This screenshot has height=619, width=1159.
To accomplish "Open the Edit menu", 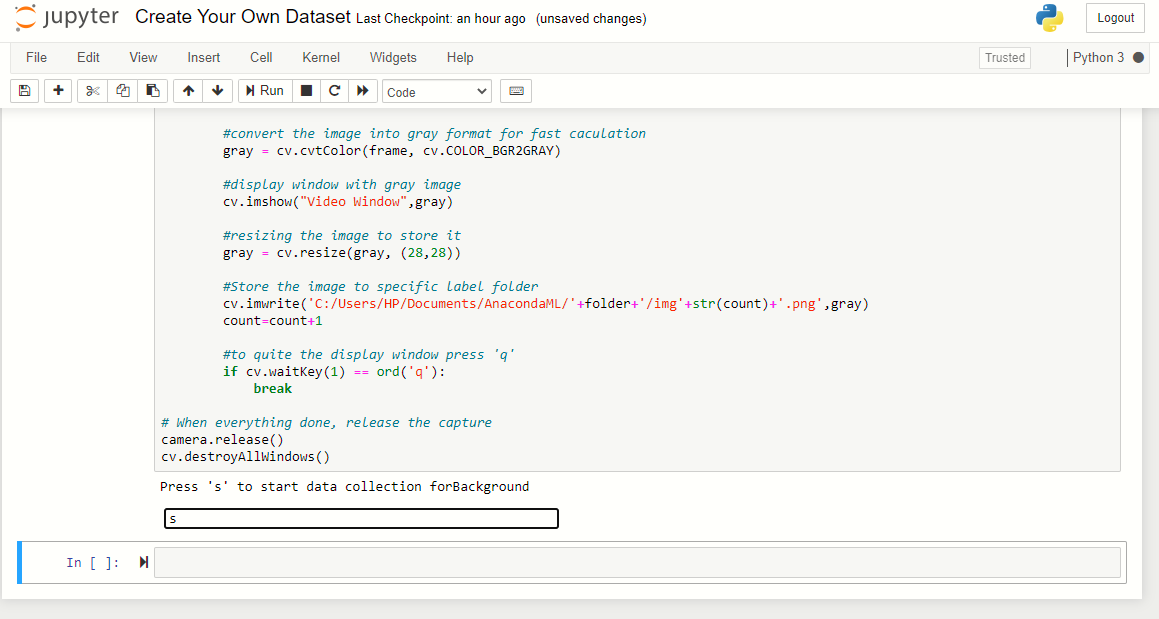I will click(88, 58).
